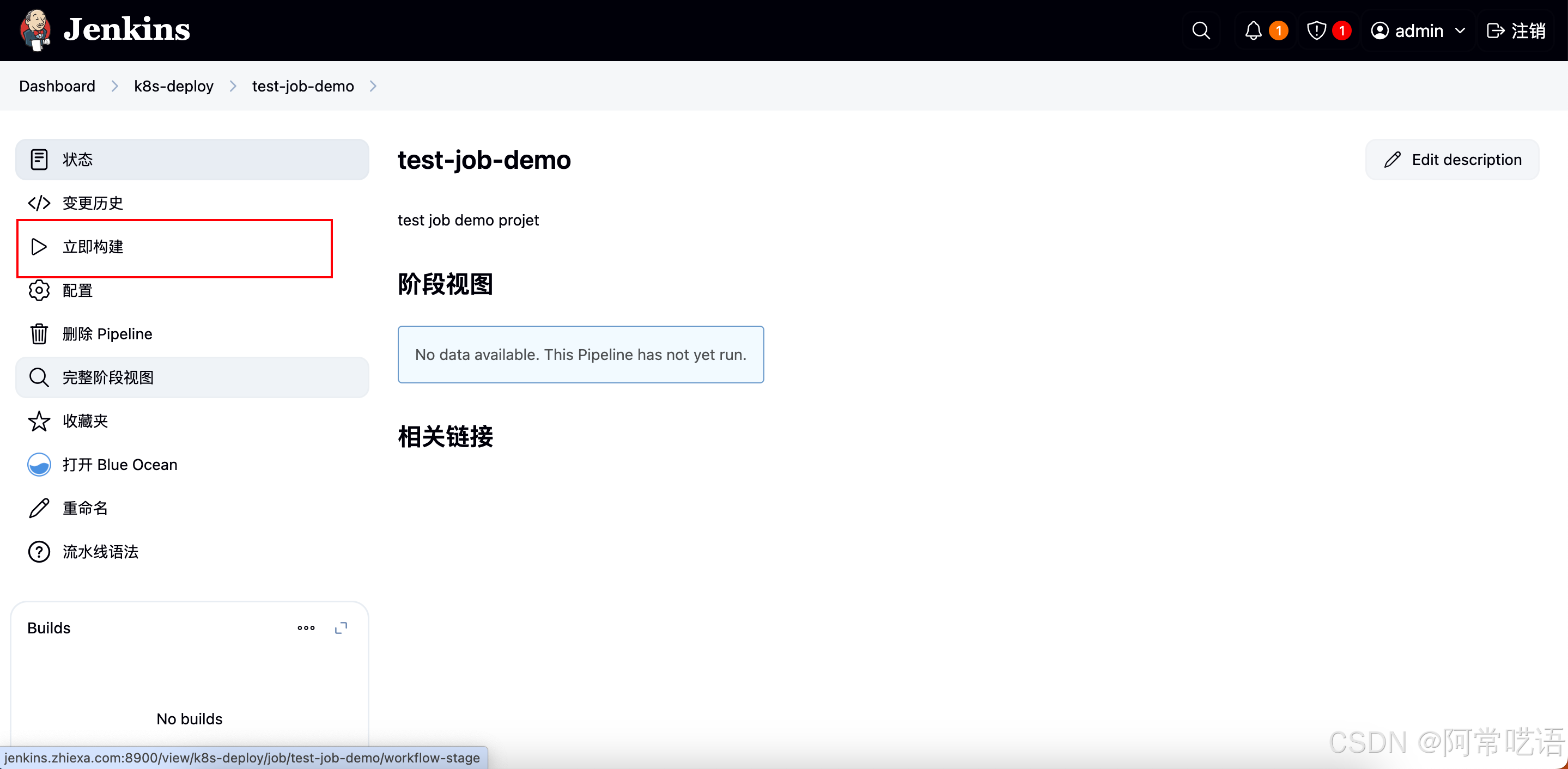The image size is (1568, 769).
Task: Click the Edit description button
Action: click(1452, 160)
